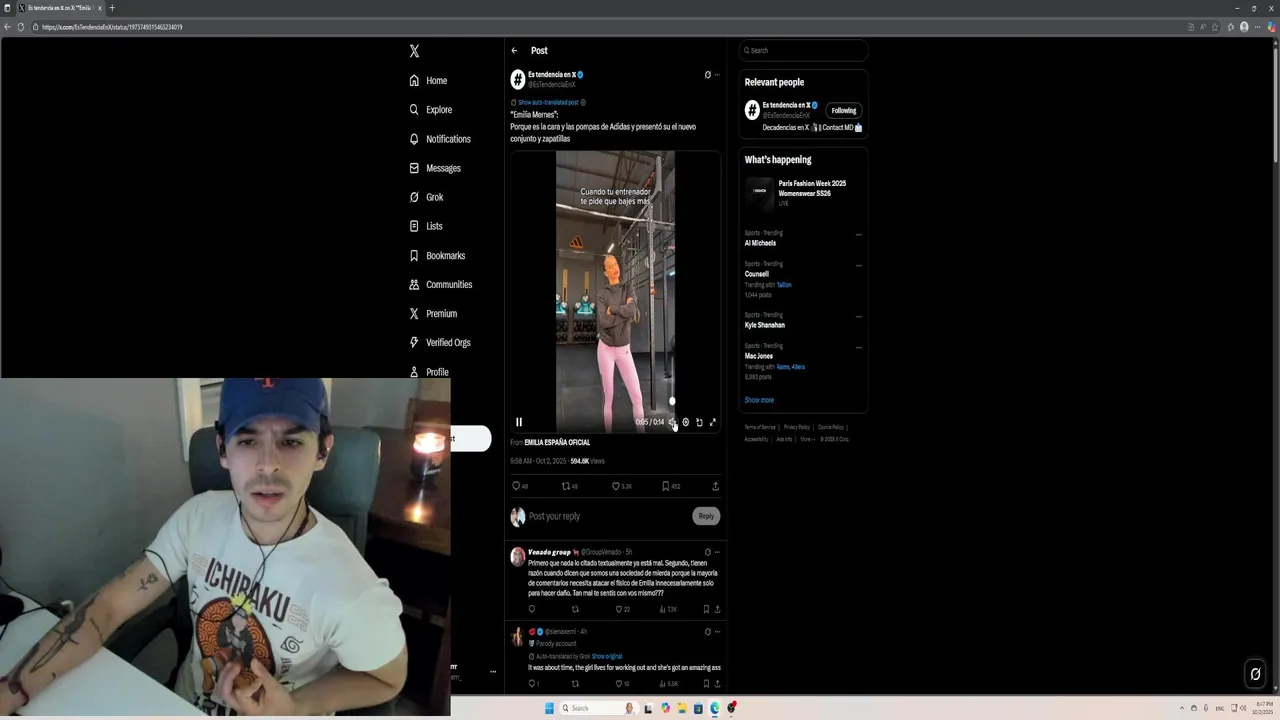
Task: Adjust the video volume slider handle
Action: pos(672,401)
